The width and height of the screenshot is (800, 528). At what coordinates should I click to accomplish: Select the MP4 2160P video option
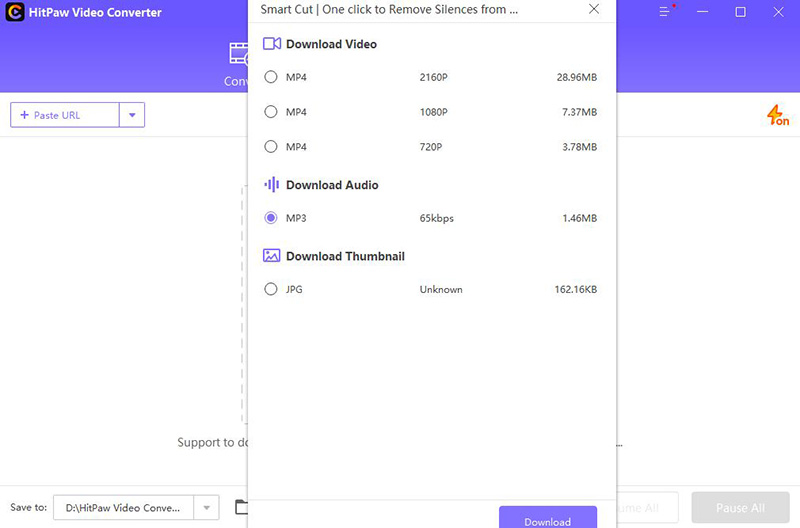pos(270,77)
